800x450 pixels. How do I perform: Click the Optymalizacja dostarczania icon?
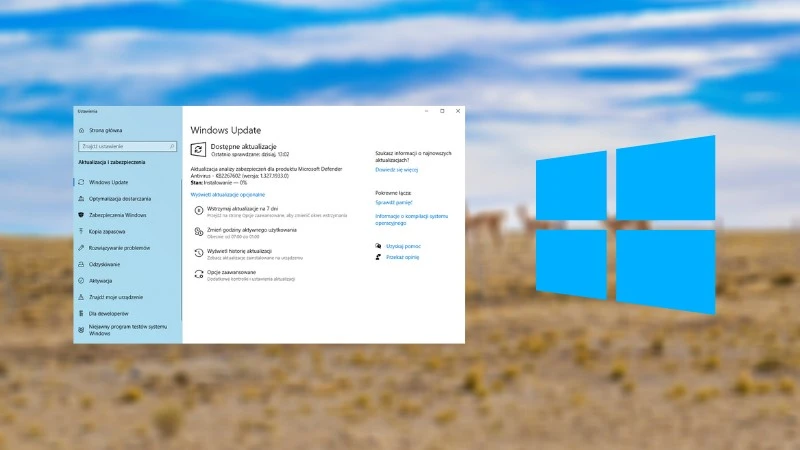[x=81, y=198]
